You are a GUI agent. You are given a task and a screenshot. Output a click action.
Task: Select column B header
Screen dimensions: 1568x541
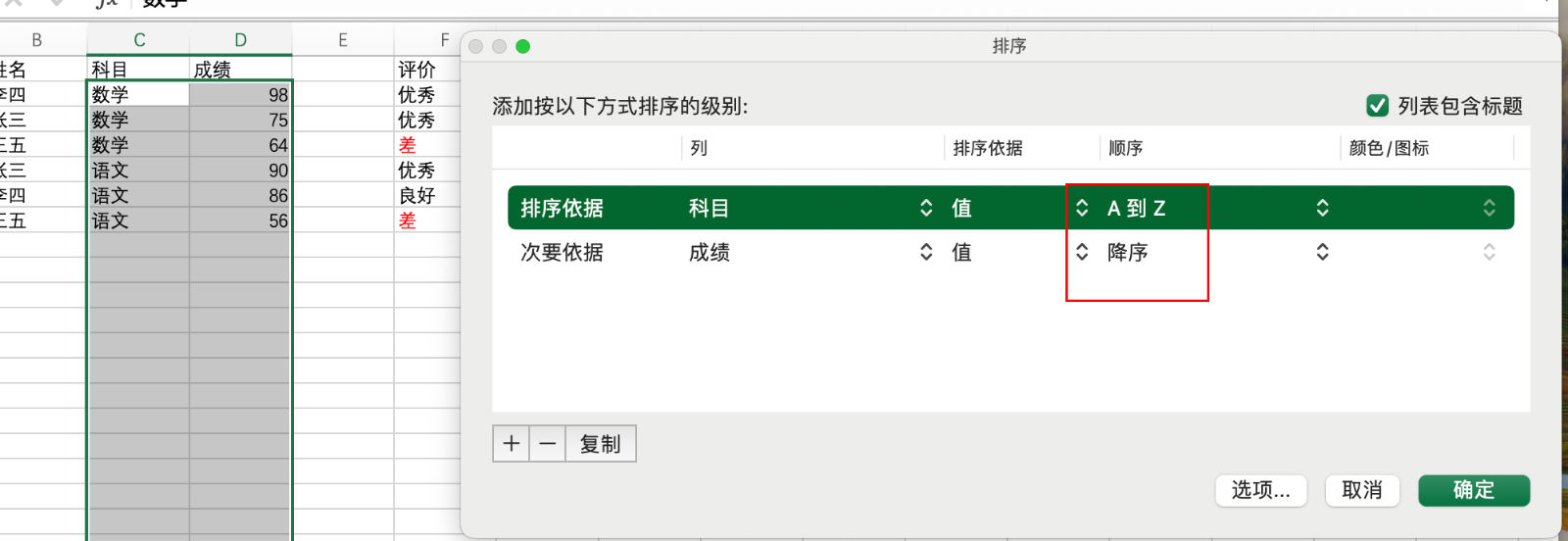[x=37, y=40]
